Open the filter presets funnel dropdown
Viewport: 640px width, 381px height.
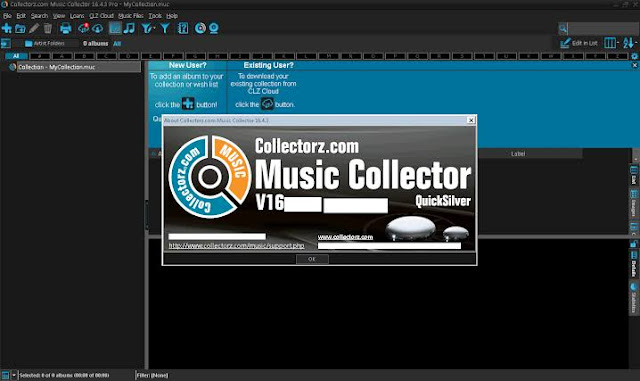pos(148,28)
